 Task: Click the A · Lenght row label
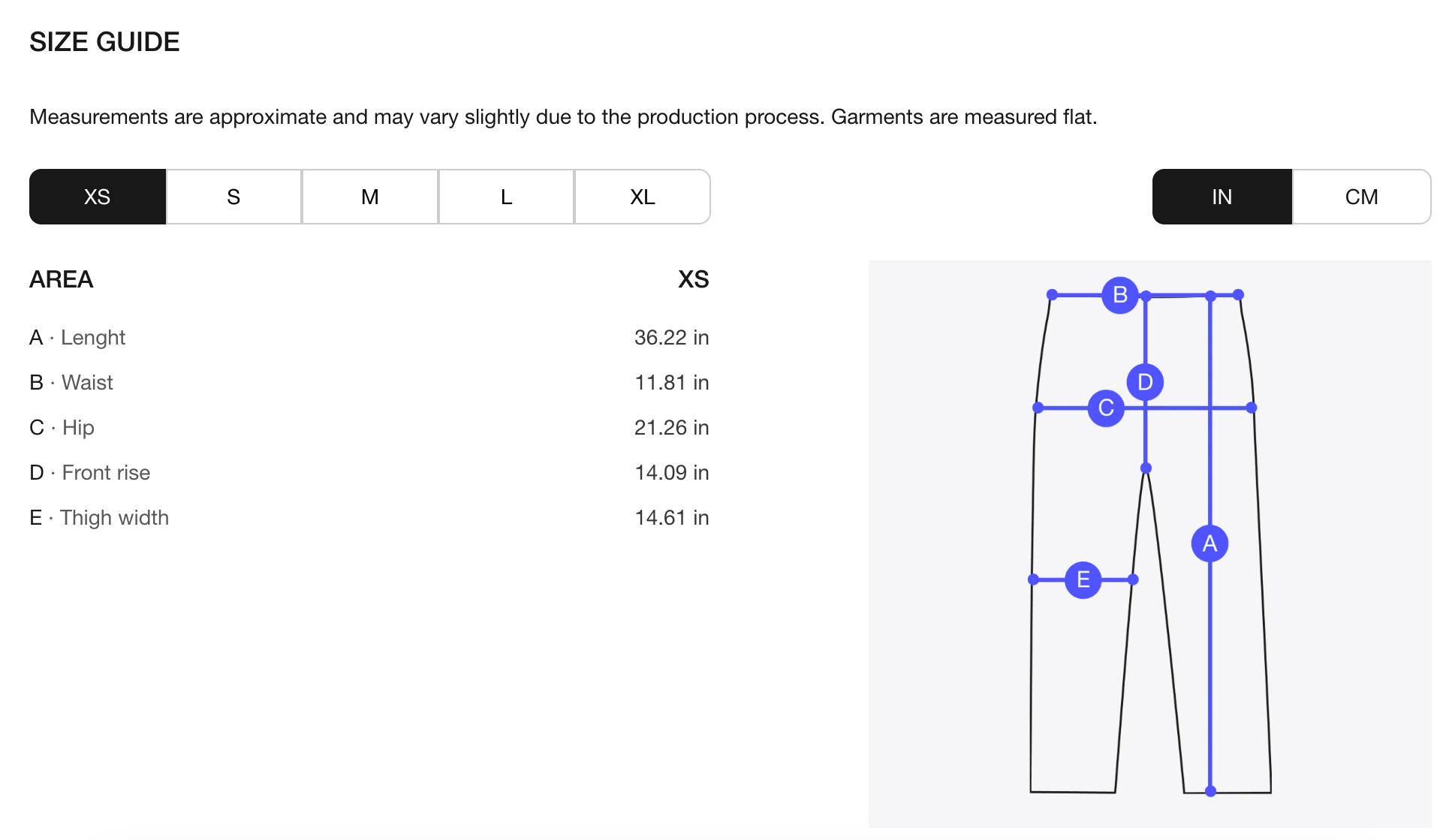point(77,338)
